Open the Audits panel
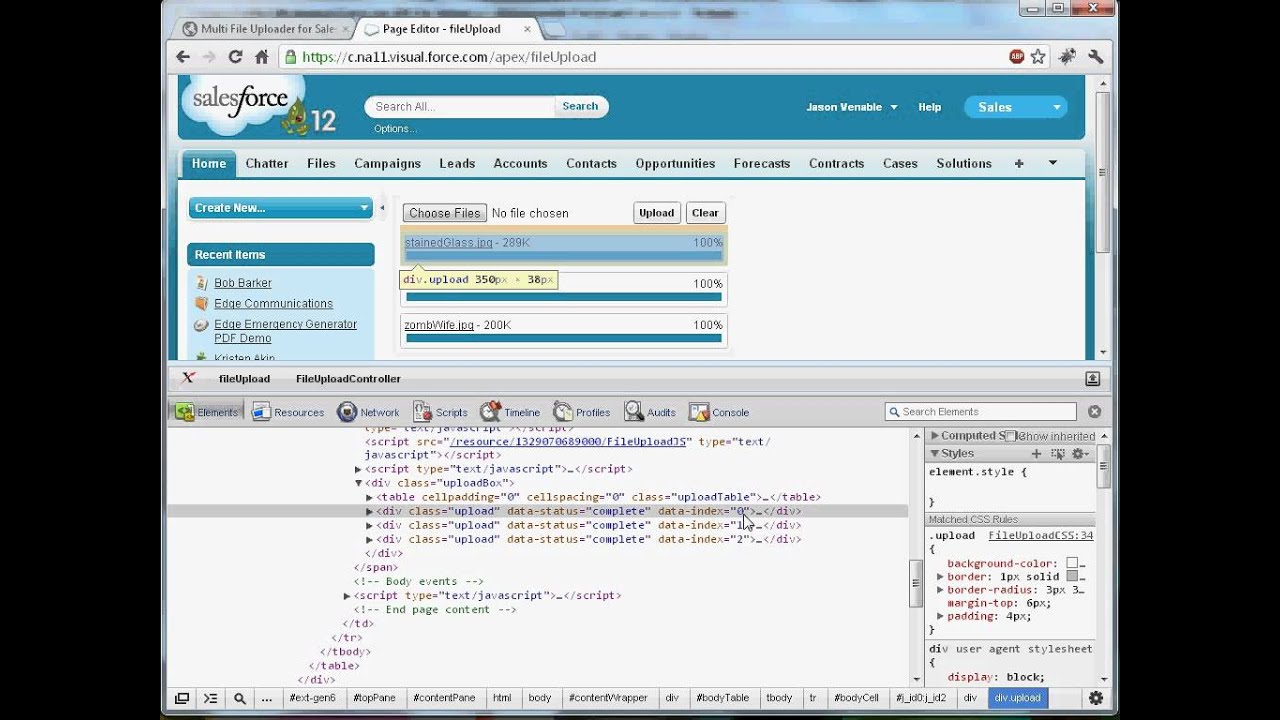 650,412
